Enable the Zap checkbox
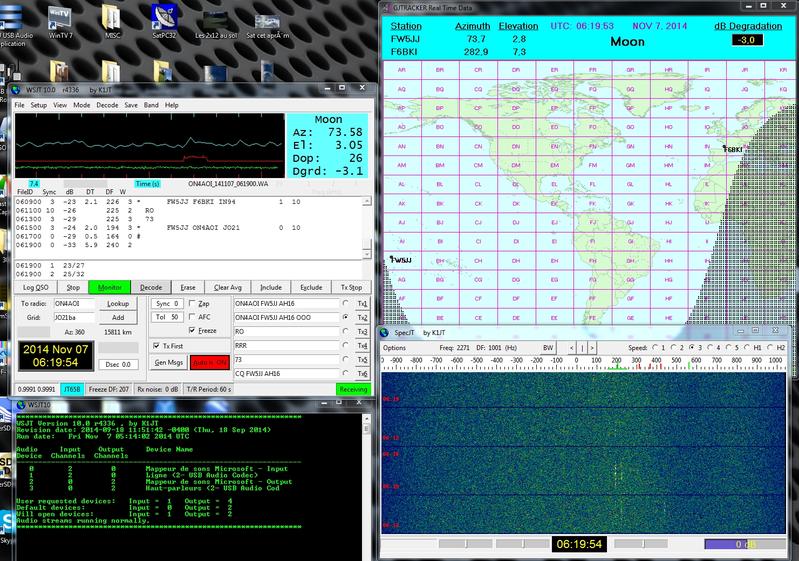This screenshot has height=561, width=799. 192,303
